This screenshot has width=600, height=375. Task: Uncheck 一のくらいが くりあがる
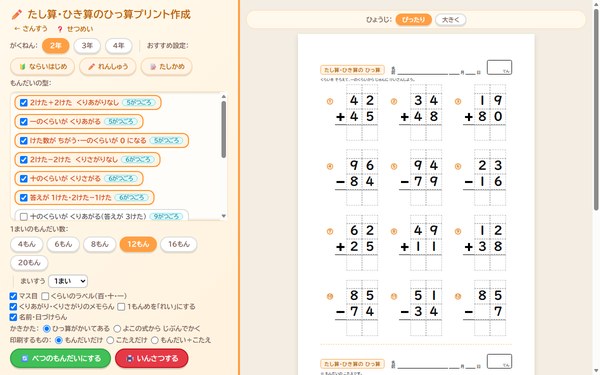(24, 122)
